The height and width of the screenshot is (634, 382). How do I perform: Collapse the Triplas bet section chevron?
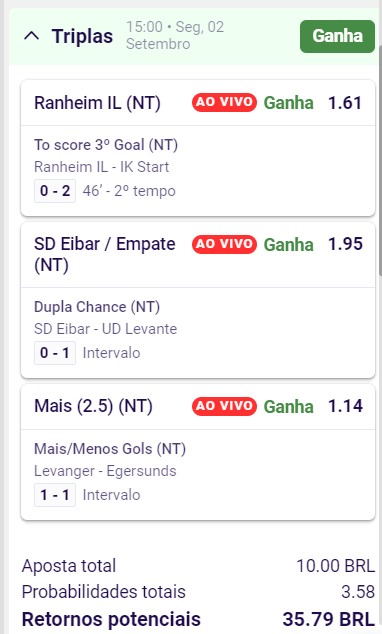pos(32,36)
